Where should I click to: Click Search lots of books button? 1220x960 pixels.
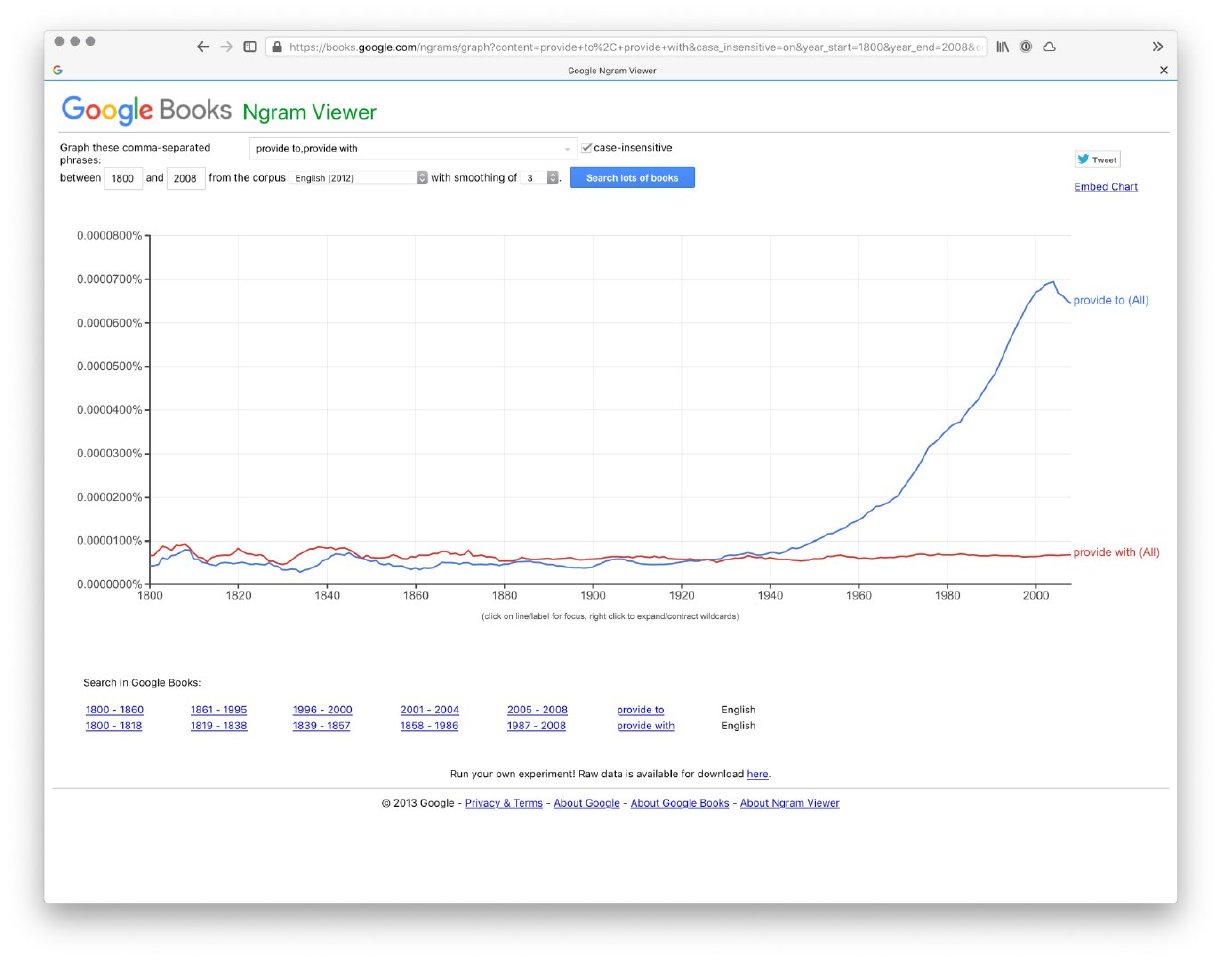click(632, 178)
